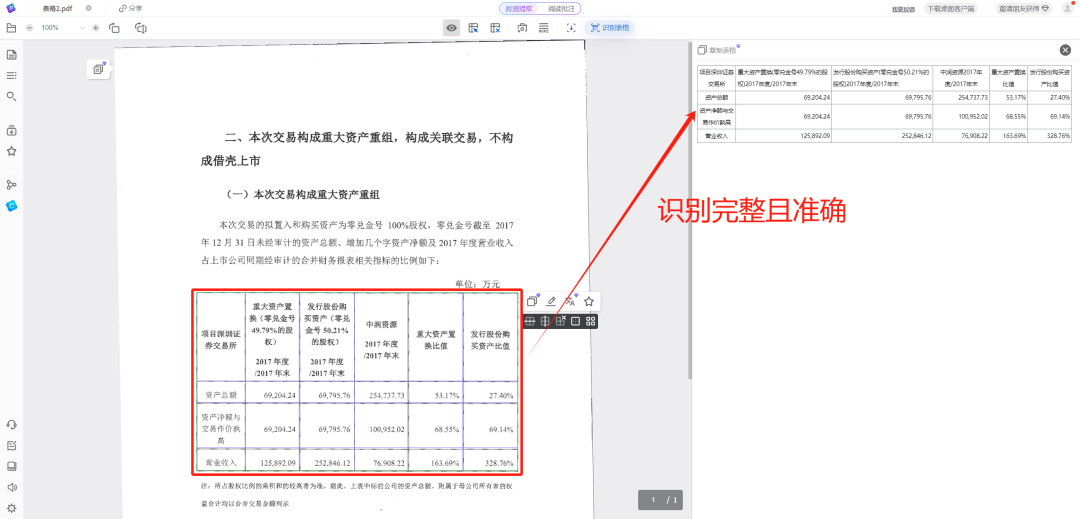Click the 分享 share link
Viewport: 1080px width, 519px height.
pos(130,8)
